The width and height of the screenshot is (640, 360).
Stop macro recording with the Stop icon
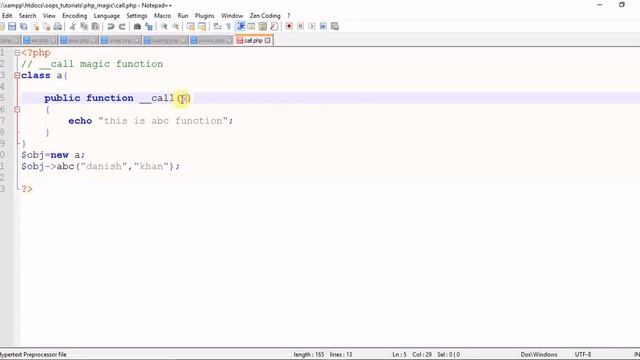[x=300, y=27]
